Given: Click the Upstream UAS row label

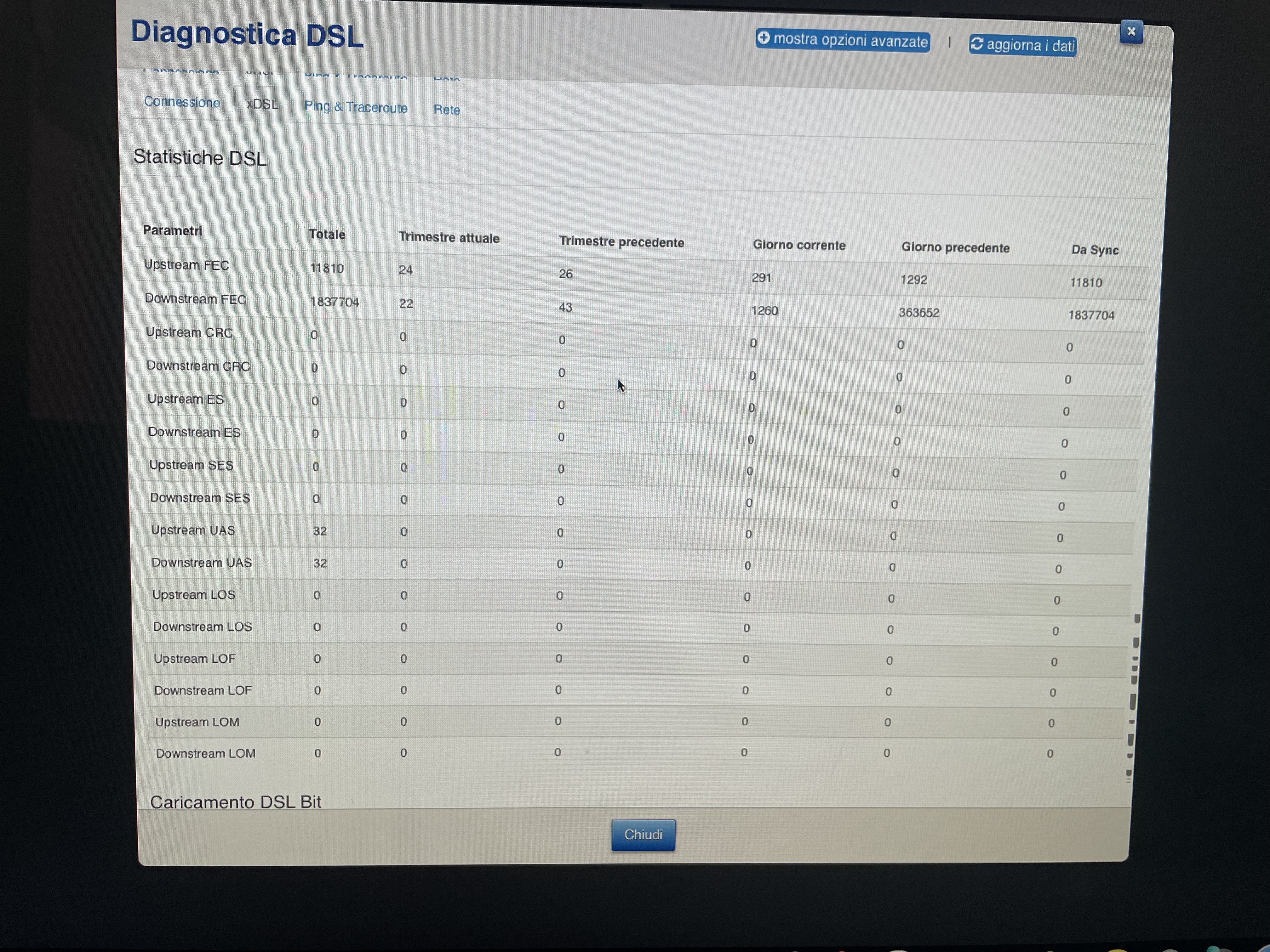Looking at the screenshot, I should coord(193,530).
